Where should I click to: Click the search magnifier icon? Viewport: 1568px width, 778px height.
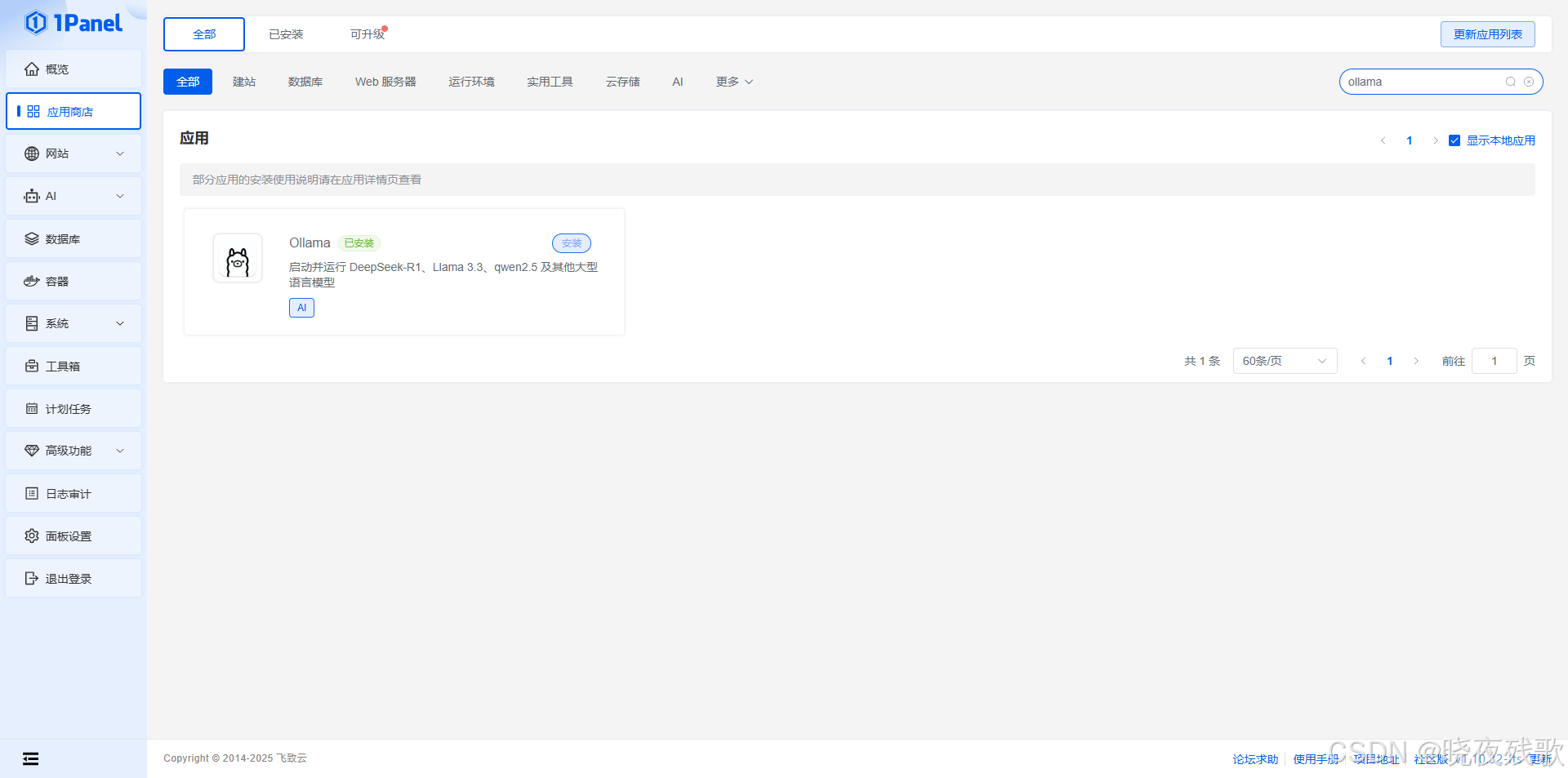click(x=1511, y=82)
